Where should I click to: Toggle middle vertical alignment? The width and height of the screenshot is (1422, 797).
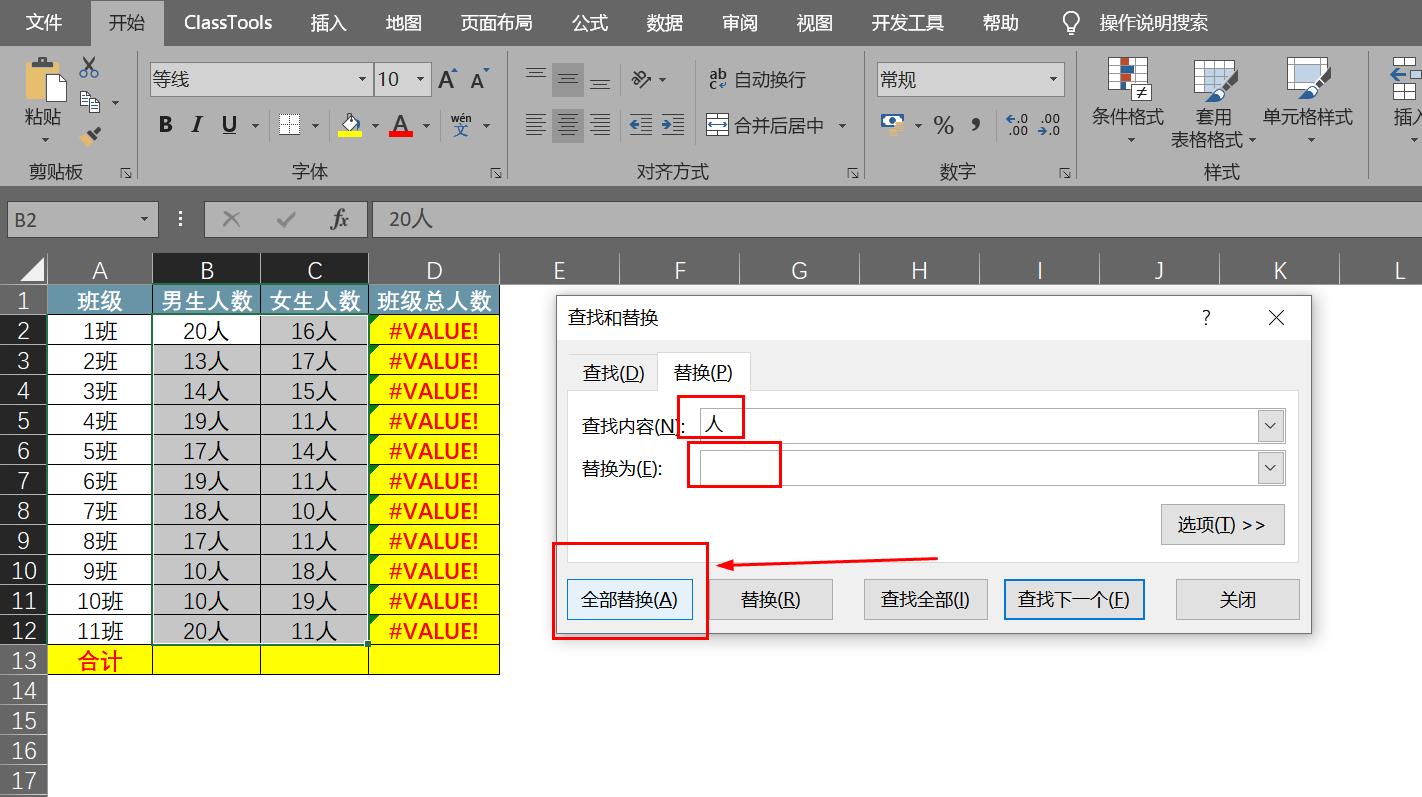tap(568, 79)
